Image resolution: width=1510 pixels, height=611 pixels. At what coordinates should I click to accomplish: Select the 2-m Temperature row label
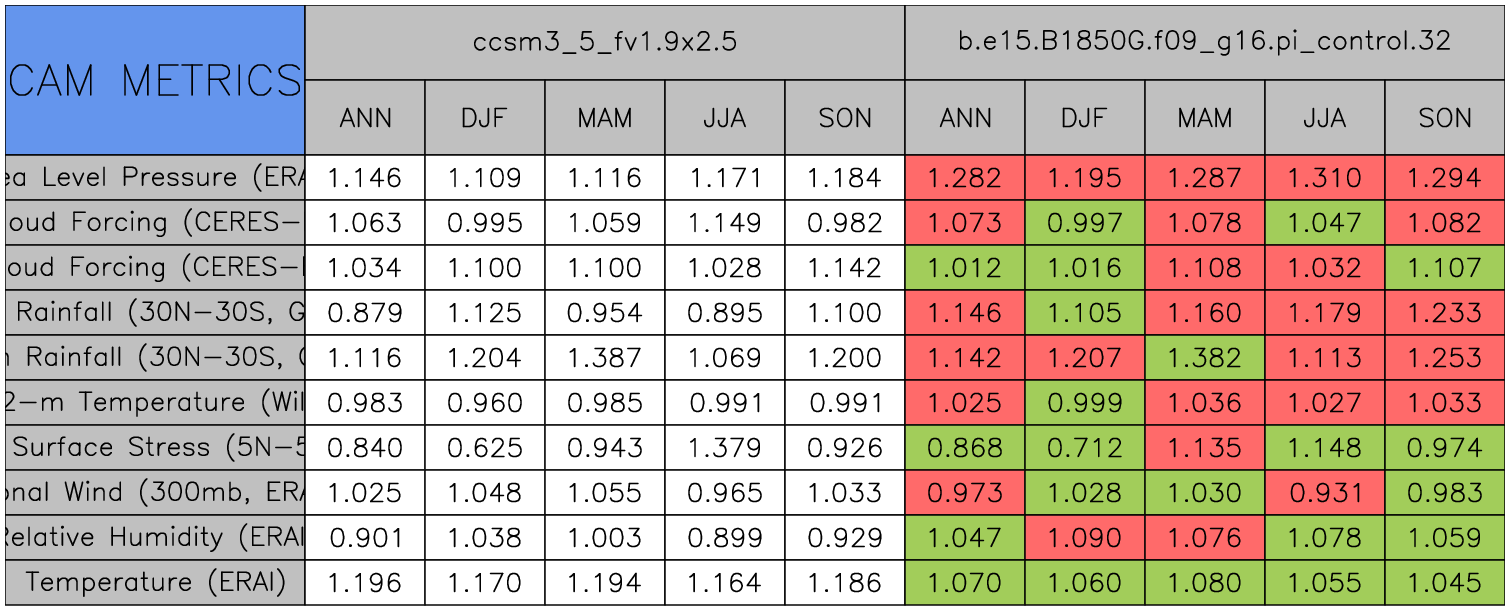[155, 402]
